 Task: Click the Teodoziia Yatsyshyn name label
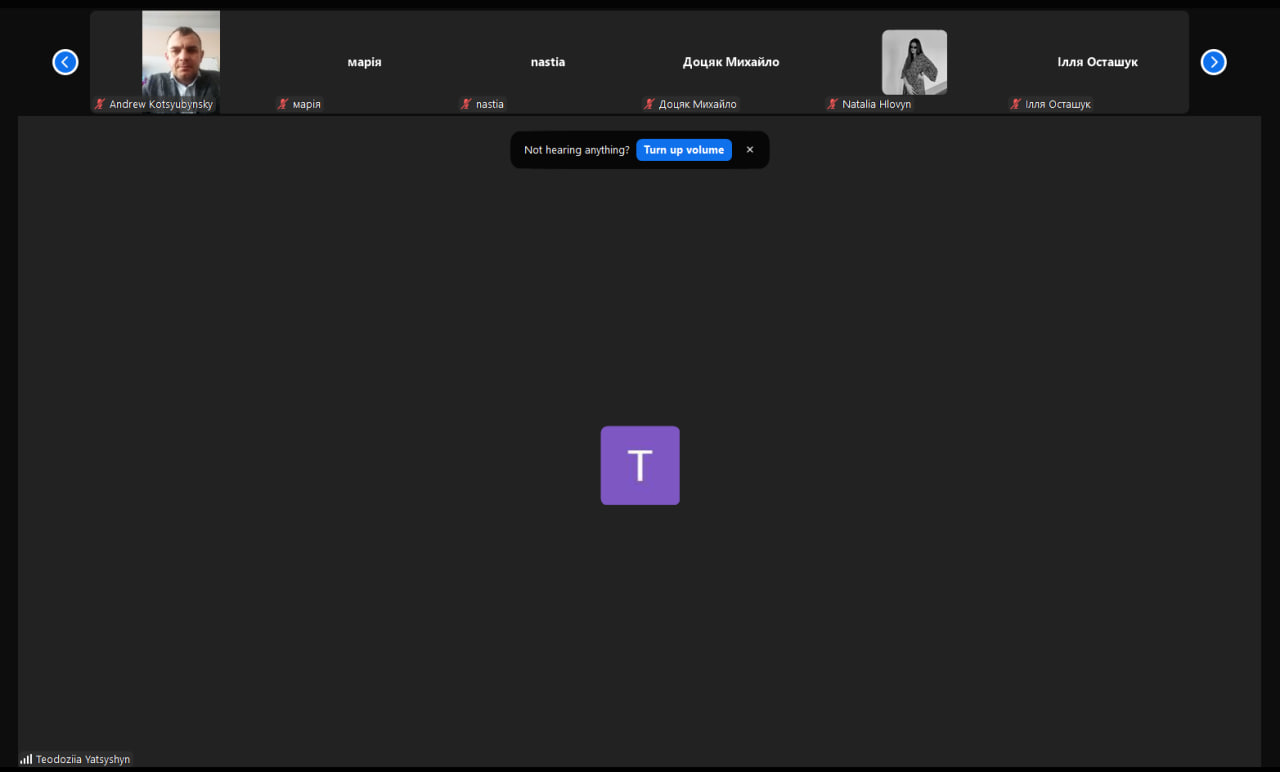coord(83,759)
